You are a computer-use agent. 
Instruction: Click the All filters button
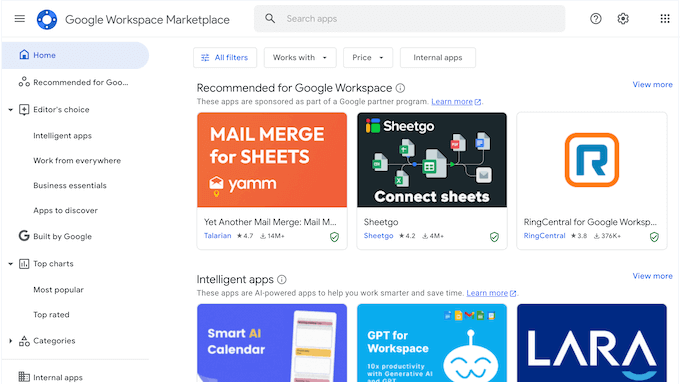(225, 57)
